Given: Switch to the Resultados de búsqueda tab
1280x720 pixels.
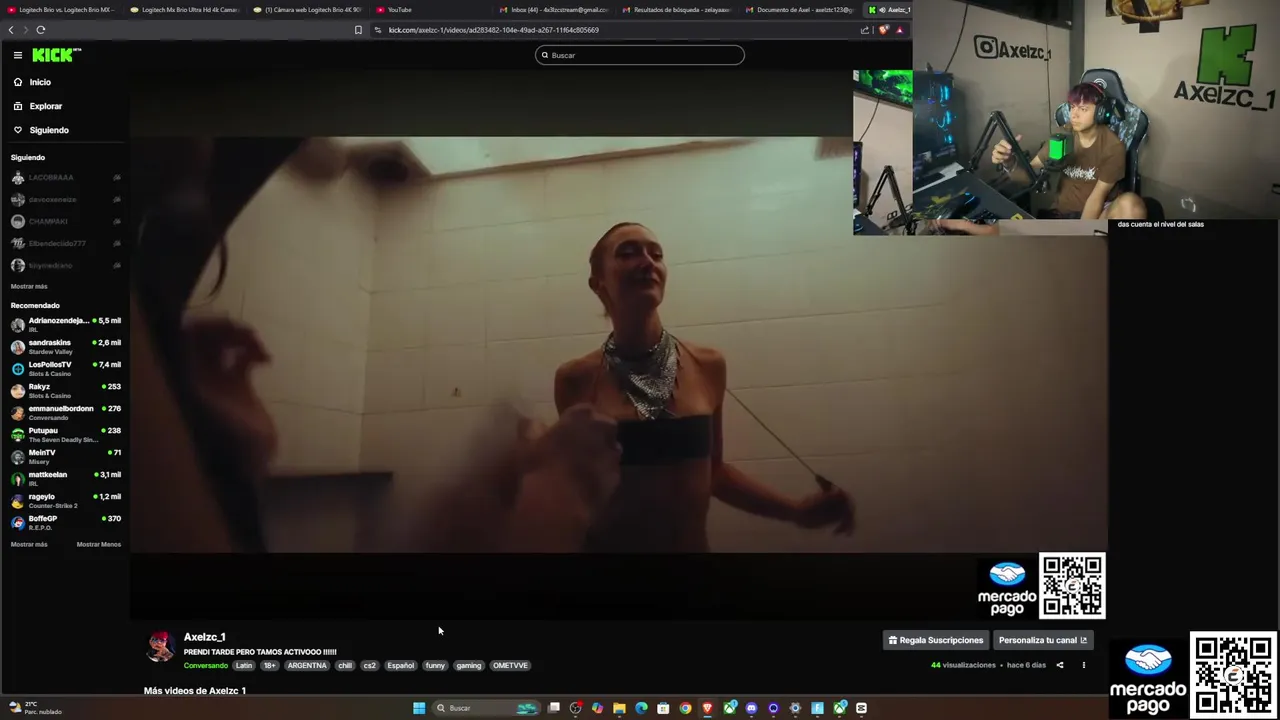Looking at the screenshot, I should [x=677, y=10].
